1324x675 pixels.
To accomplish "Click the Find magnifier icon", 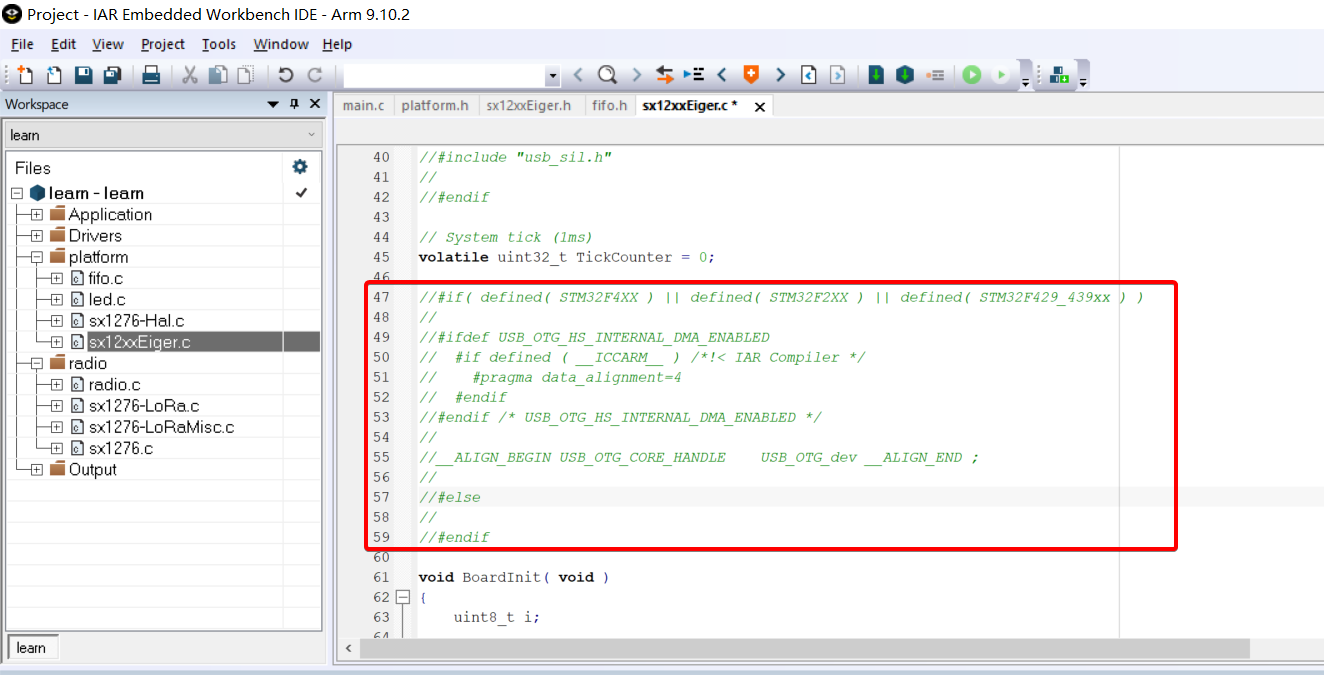I will (607, 75).
